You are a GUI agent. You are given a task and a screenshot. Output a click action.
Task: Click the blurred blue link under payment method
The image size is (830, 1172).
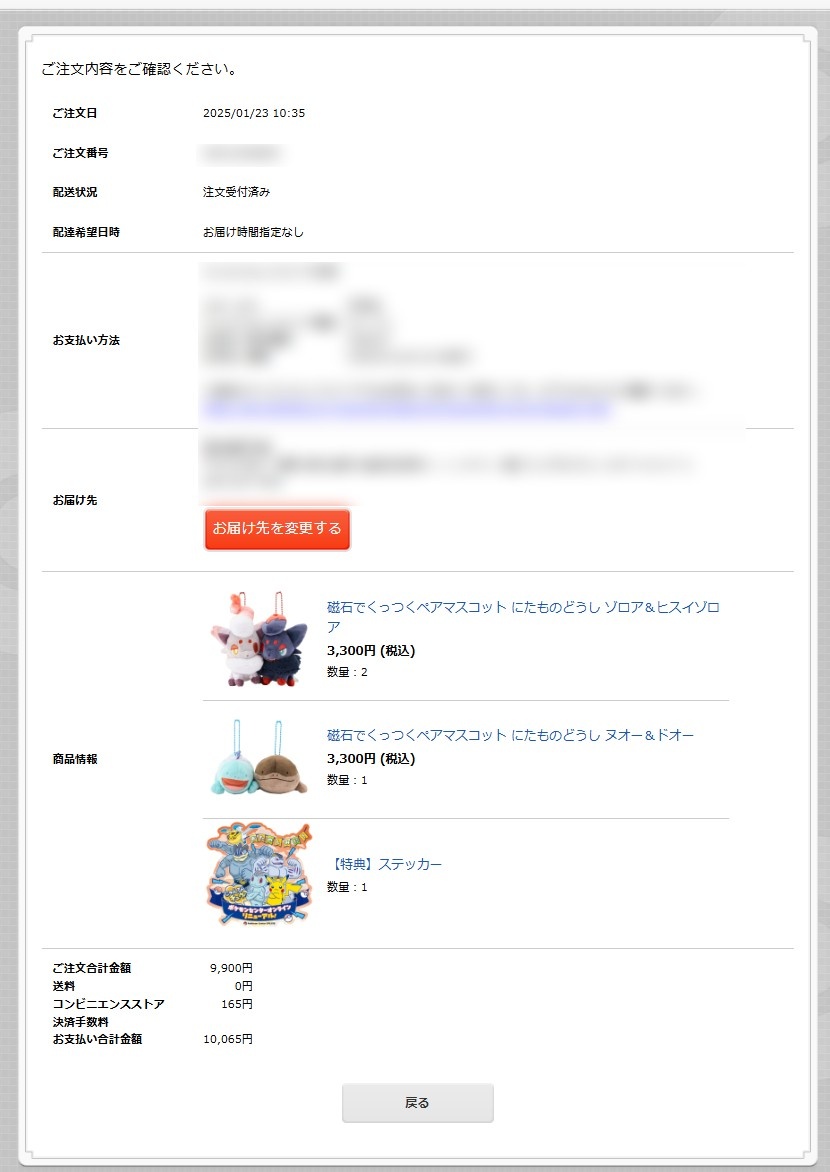[x=408, y=409]
